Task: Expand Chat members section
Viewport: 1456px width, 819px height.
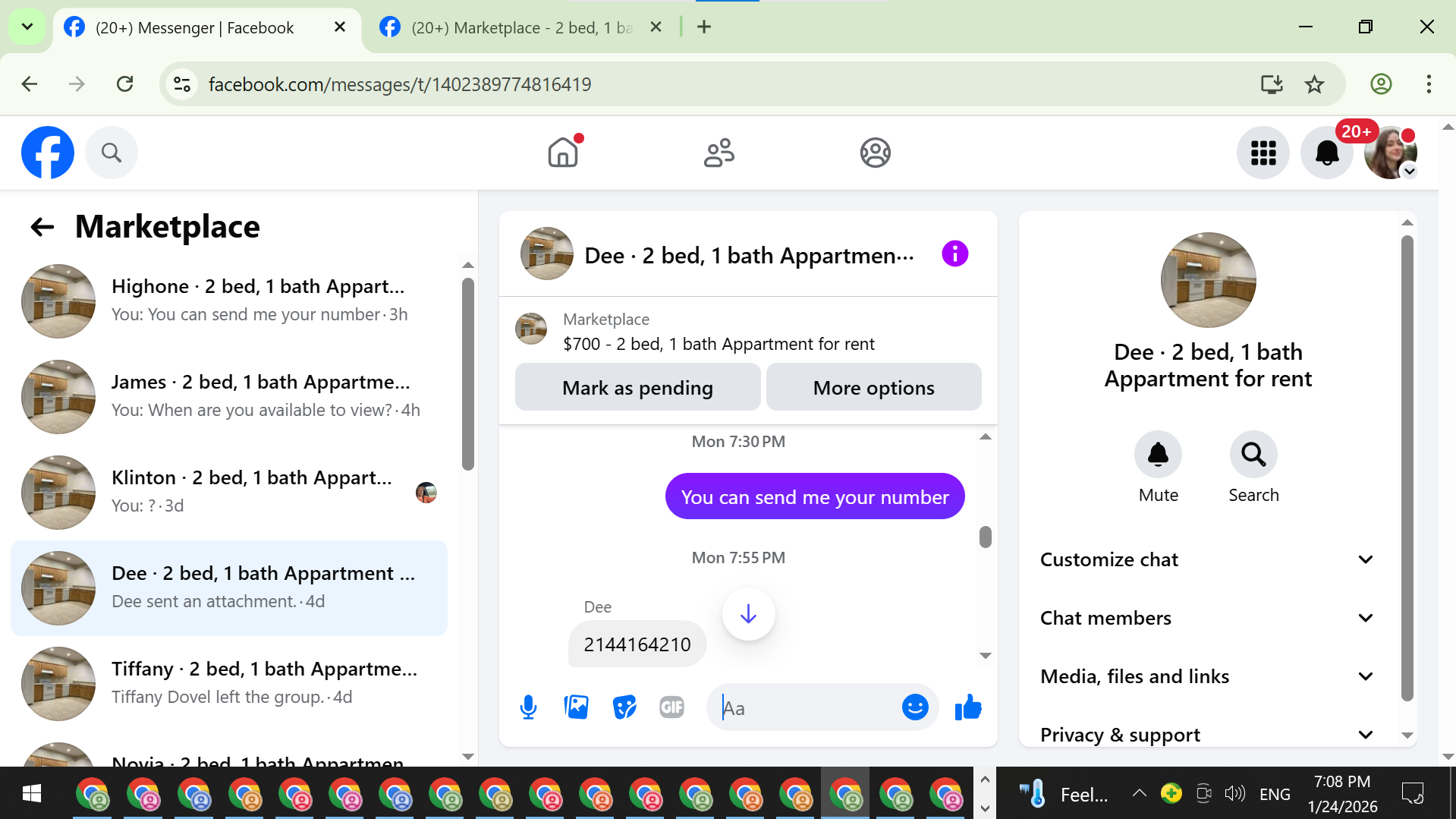Action: click(1208, 618)
